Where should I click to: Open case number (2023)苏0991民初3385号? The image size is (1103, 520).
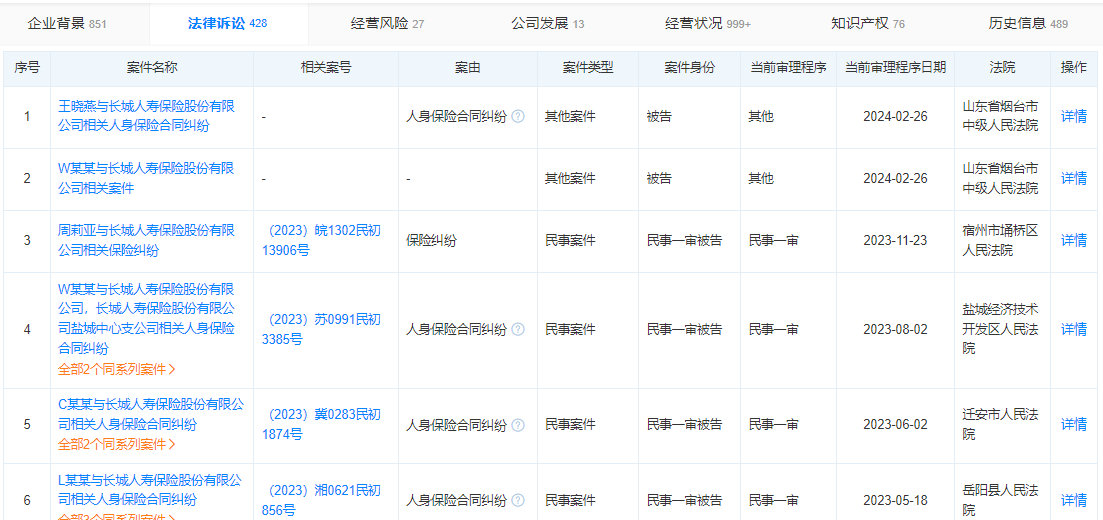(321, 329)
